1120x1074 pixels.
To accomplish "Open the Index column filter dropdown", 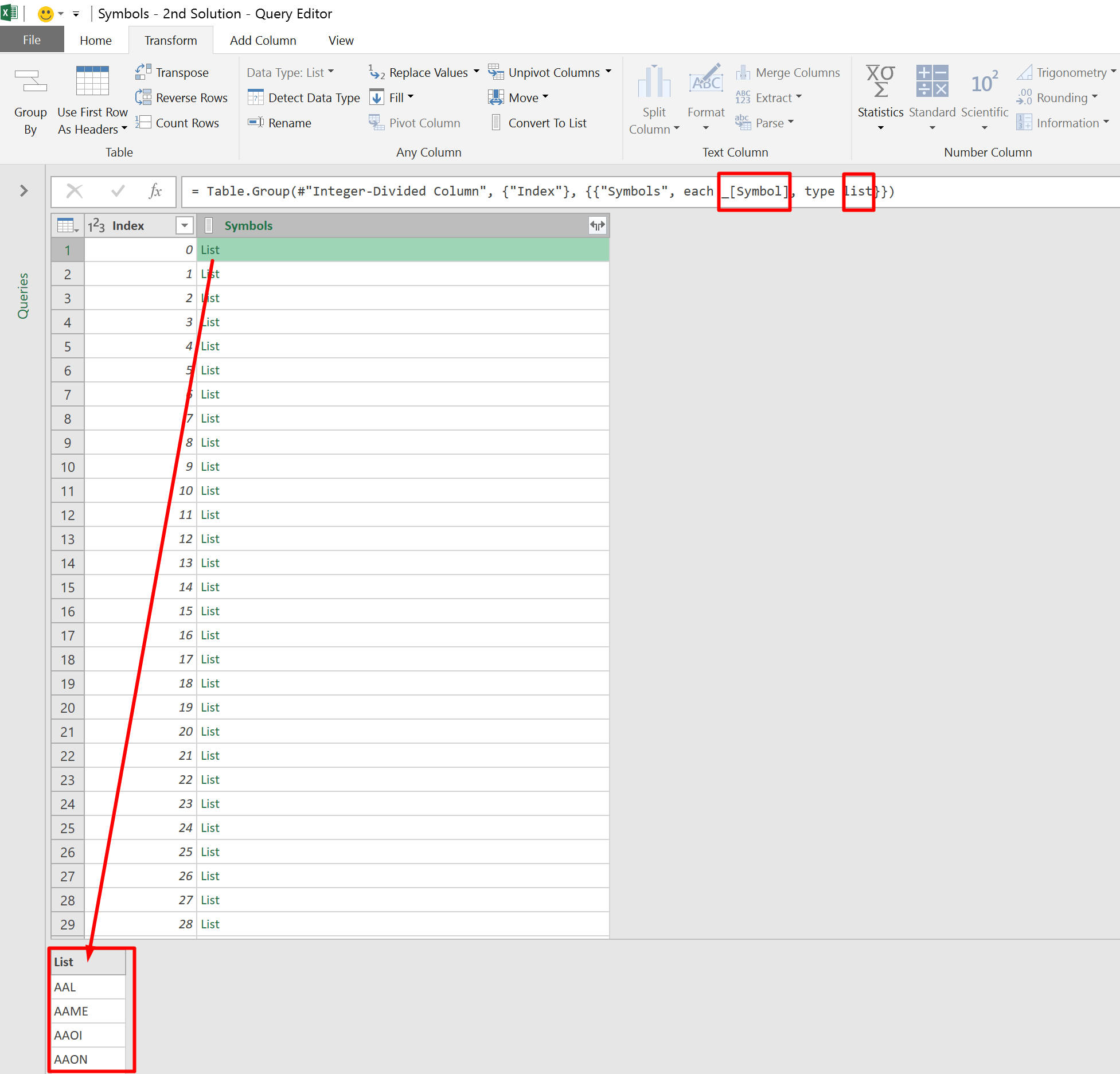I will pos(185,225).
